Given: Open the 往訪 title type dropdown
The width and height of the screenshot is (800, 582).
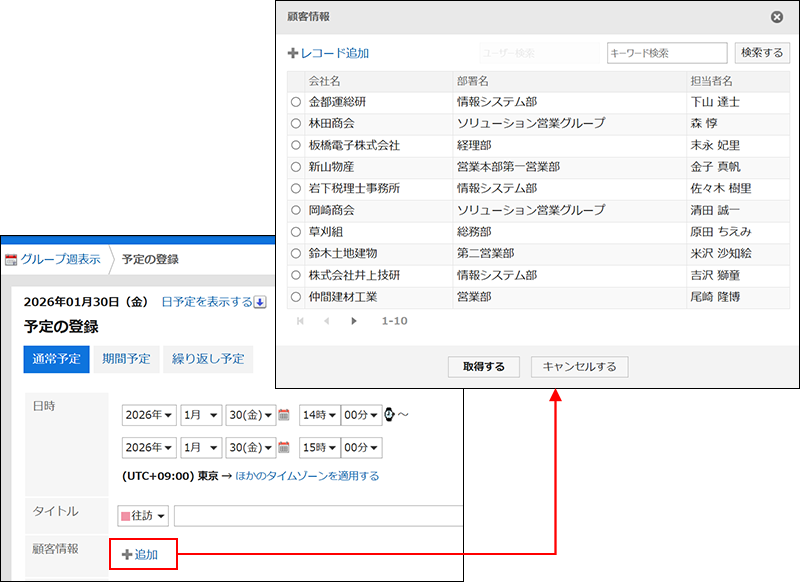Looking at the screenshot, I should pyautogui.click(x=143, y=516).
